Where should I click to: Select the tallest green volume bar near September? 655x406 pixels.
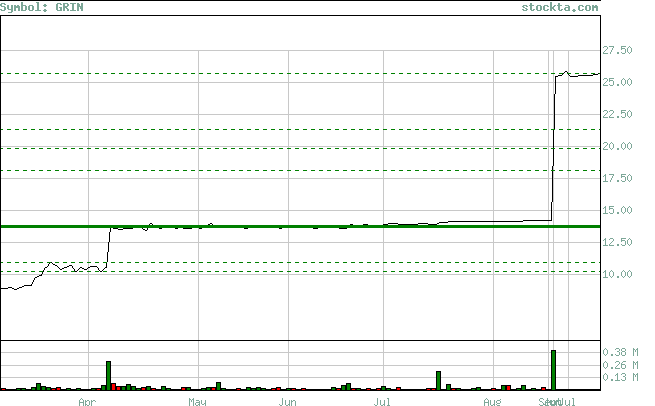(553, 370)
